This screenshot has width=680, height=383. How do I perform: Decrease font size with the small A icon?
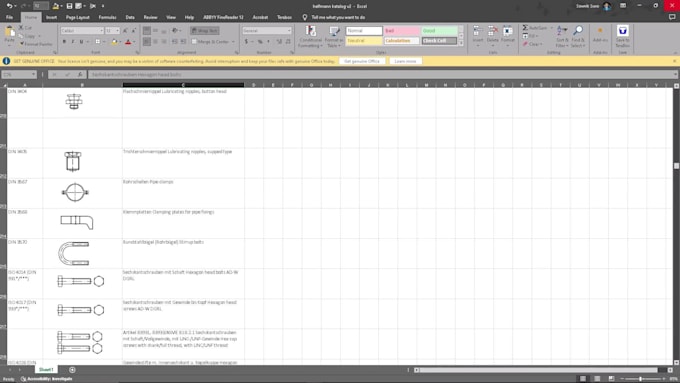pos(134,31)
